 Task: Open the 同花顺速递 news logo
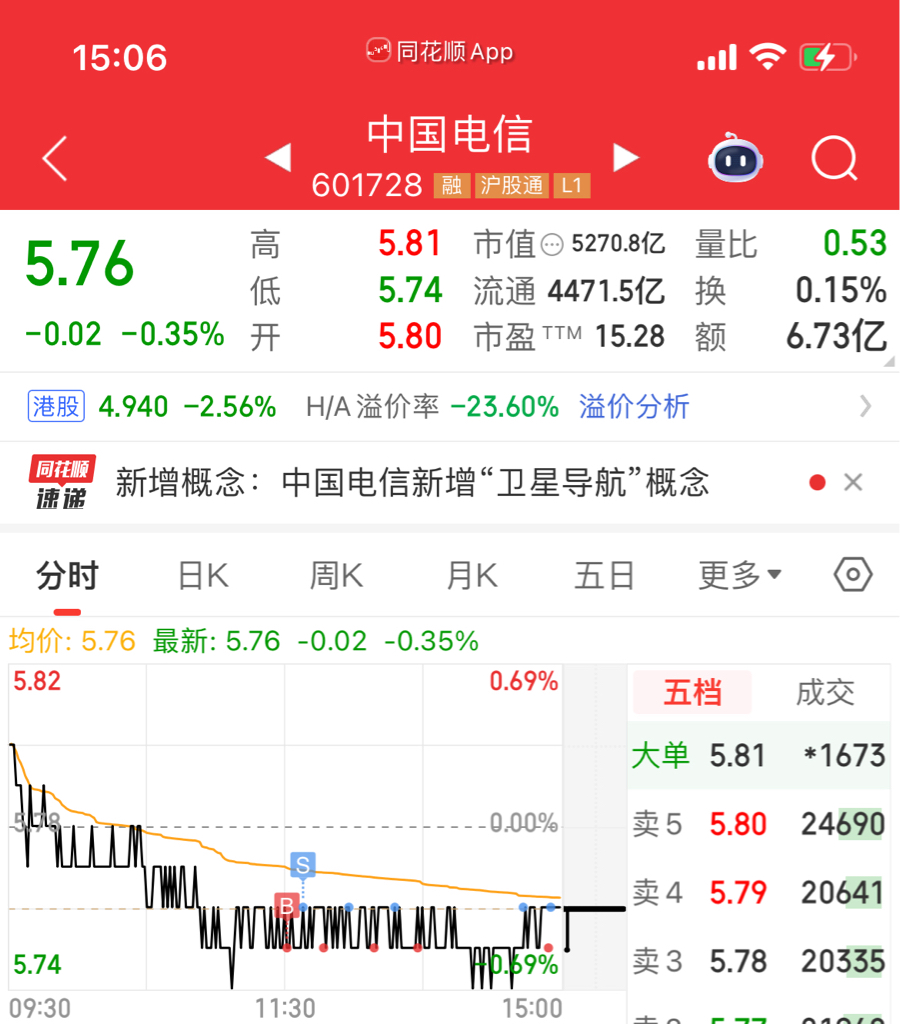coord(61,483)
